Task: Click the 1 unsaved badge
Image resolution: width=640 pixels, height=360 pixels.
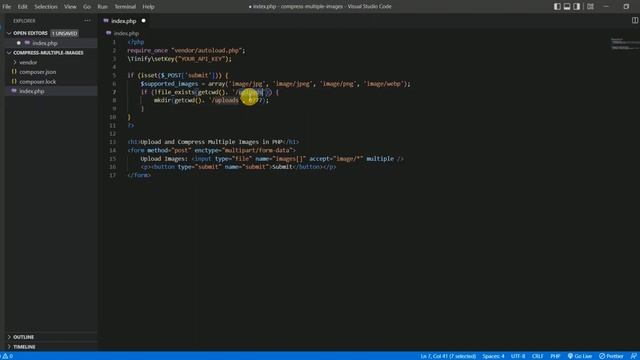Action: (64, 33)
